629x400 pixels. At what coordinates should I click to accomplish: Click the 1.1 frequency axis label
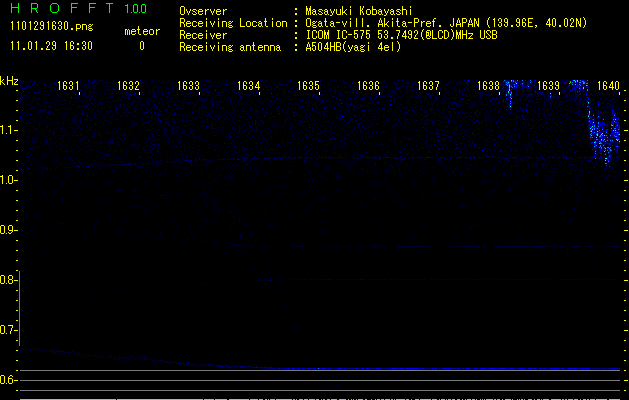[x=8, y=130]
